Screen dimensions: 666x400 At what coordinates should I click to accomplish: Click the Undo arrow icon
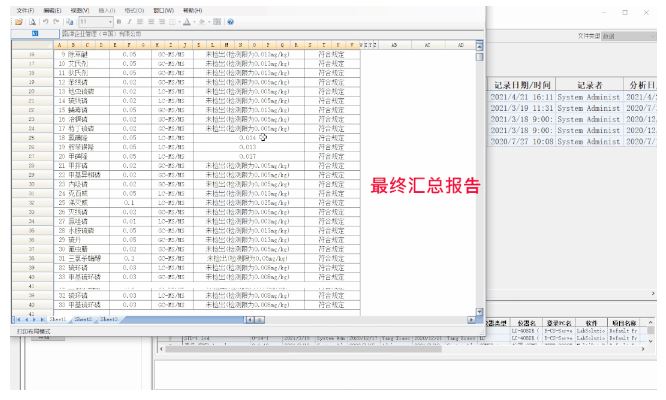pyautogui.click(x=46, y=21)
